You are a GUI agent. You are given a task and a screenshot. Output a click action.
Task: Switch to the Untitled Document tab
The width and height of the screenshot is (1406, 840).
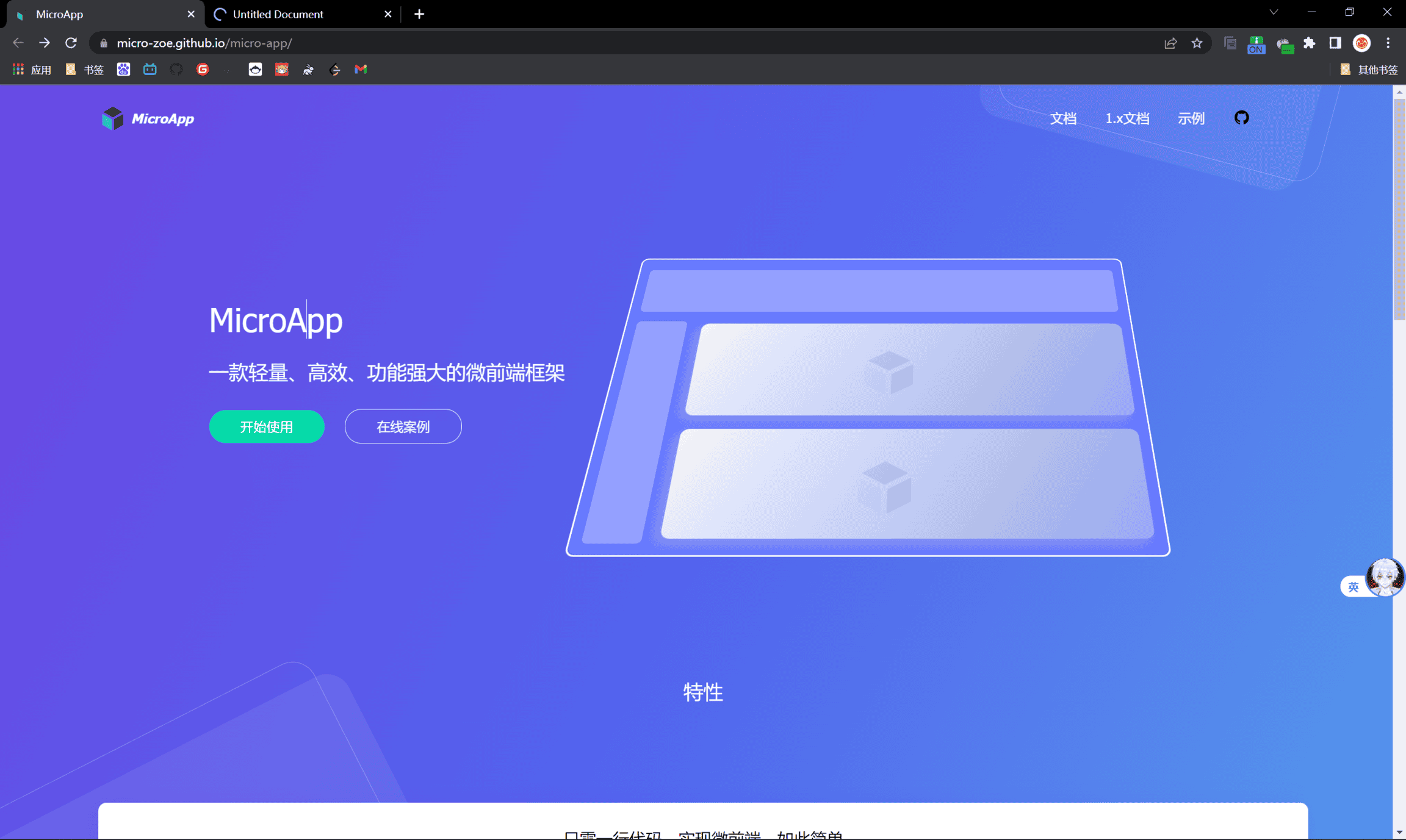(x=278, y=14)
